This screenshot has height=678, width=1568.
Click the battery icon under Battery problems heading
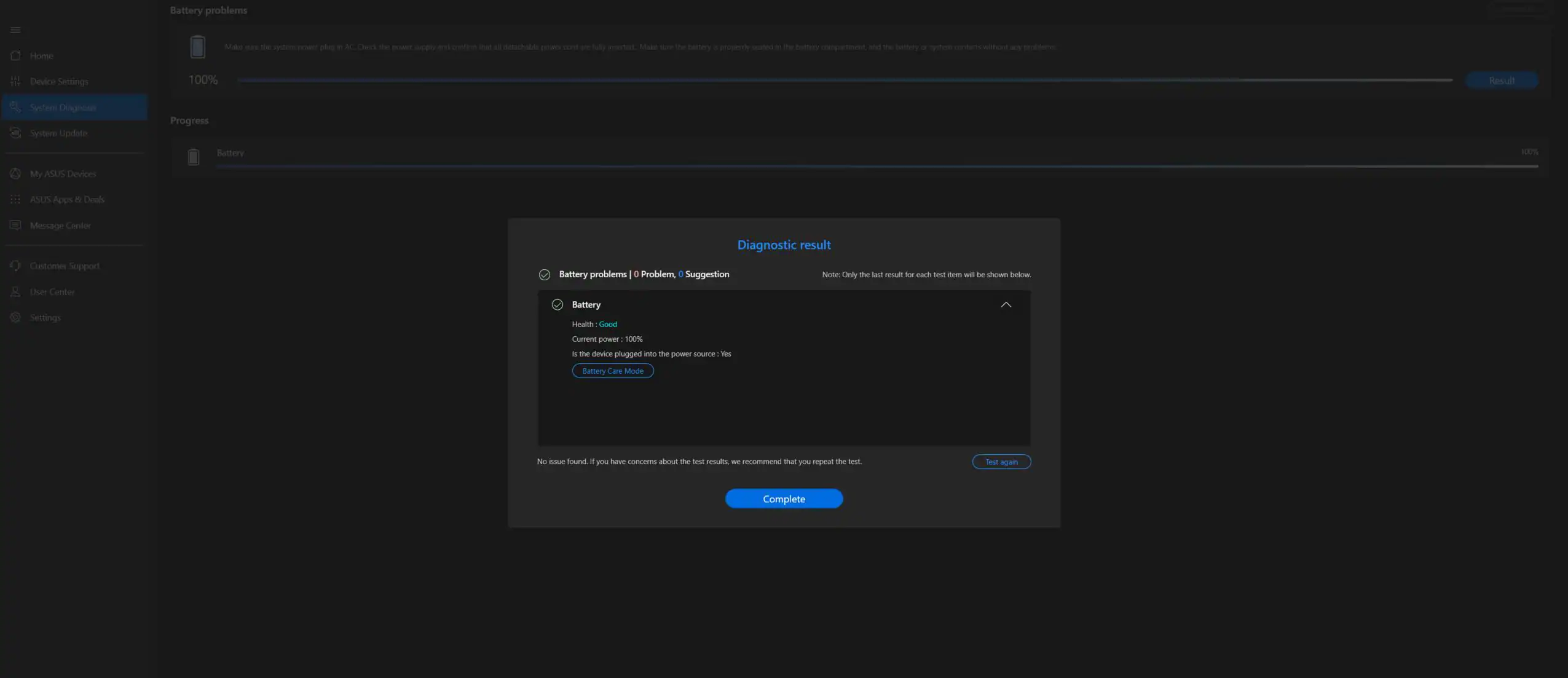point(197,46)
